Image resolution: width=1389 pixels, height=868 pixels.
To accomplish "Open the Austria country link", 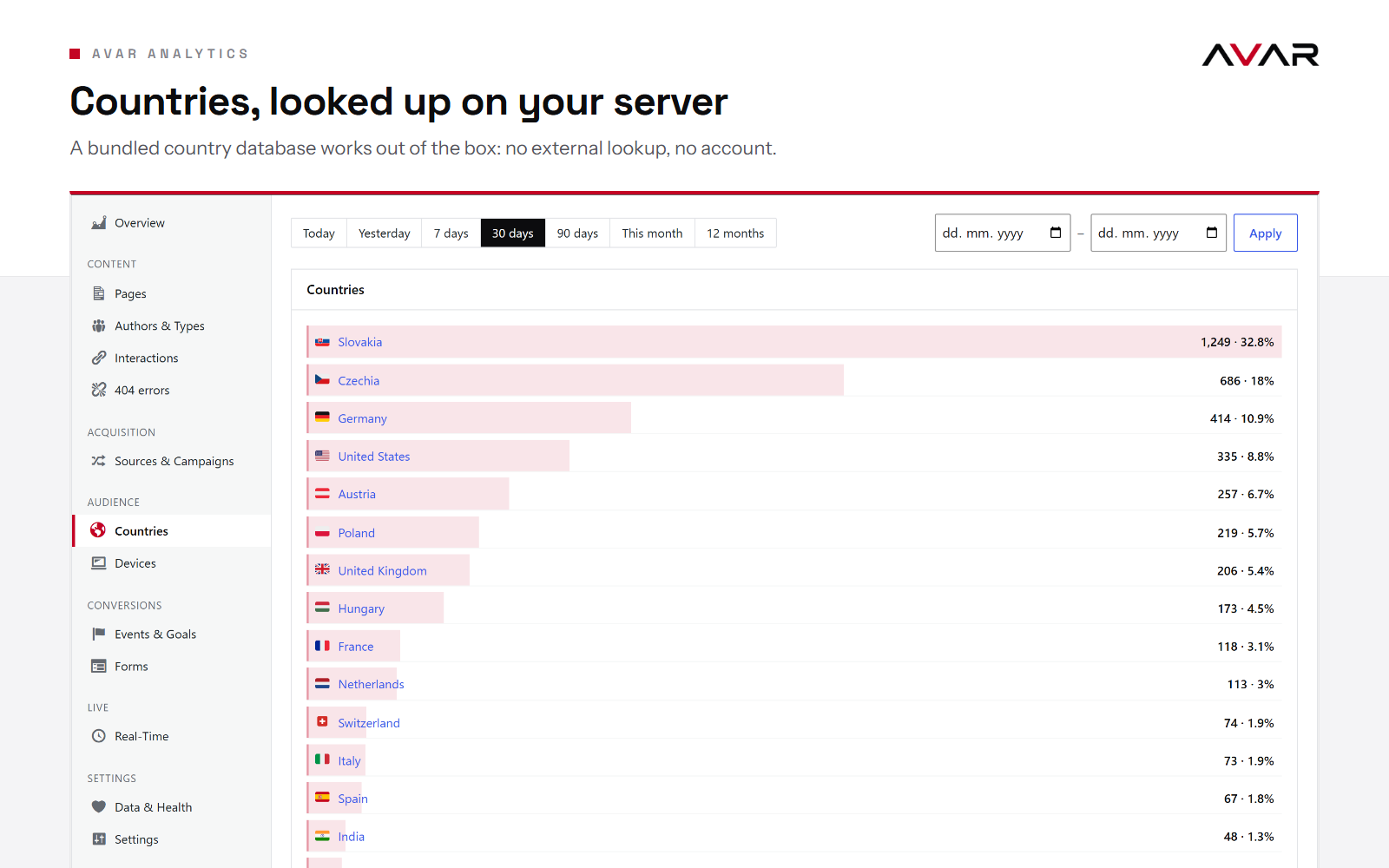I will 357,494.
